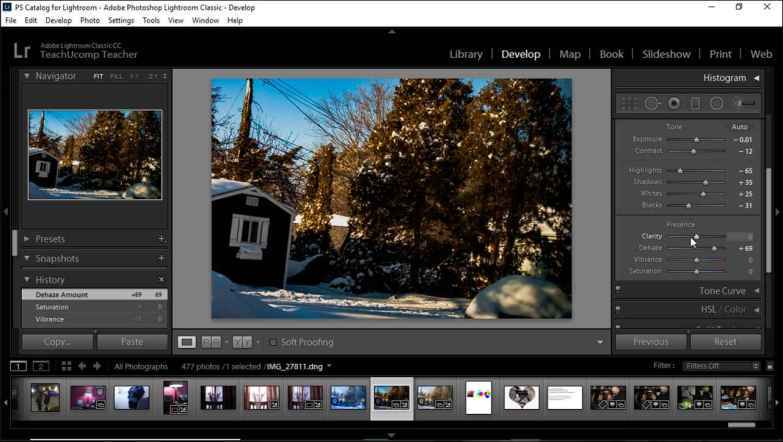Click the Copy settings button

pos(57,342)
